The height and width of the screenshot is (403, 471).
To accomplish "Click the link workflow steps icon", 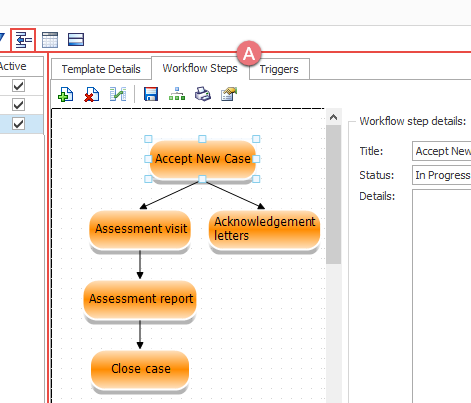I will [118, 94].
